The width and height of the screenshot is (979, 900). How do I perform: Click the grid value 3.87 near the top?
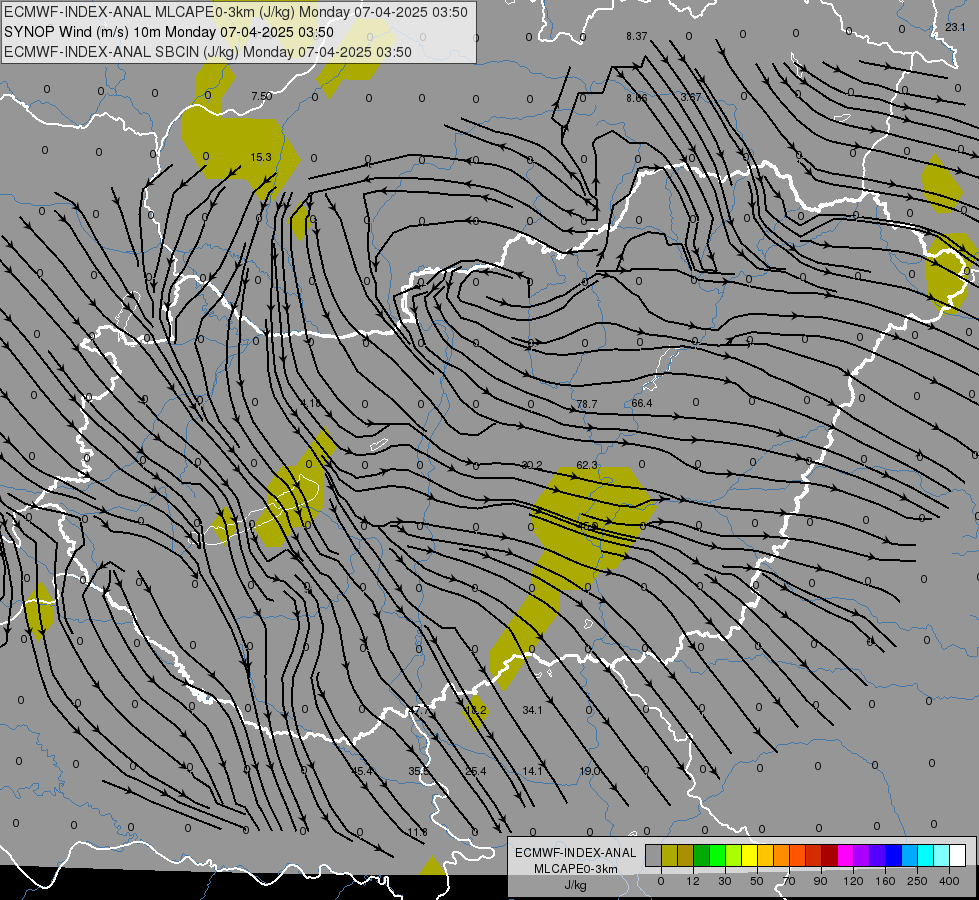point(691,97)
